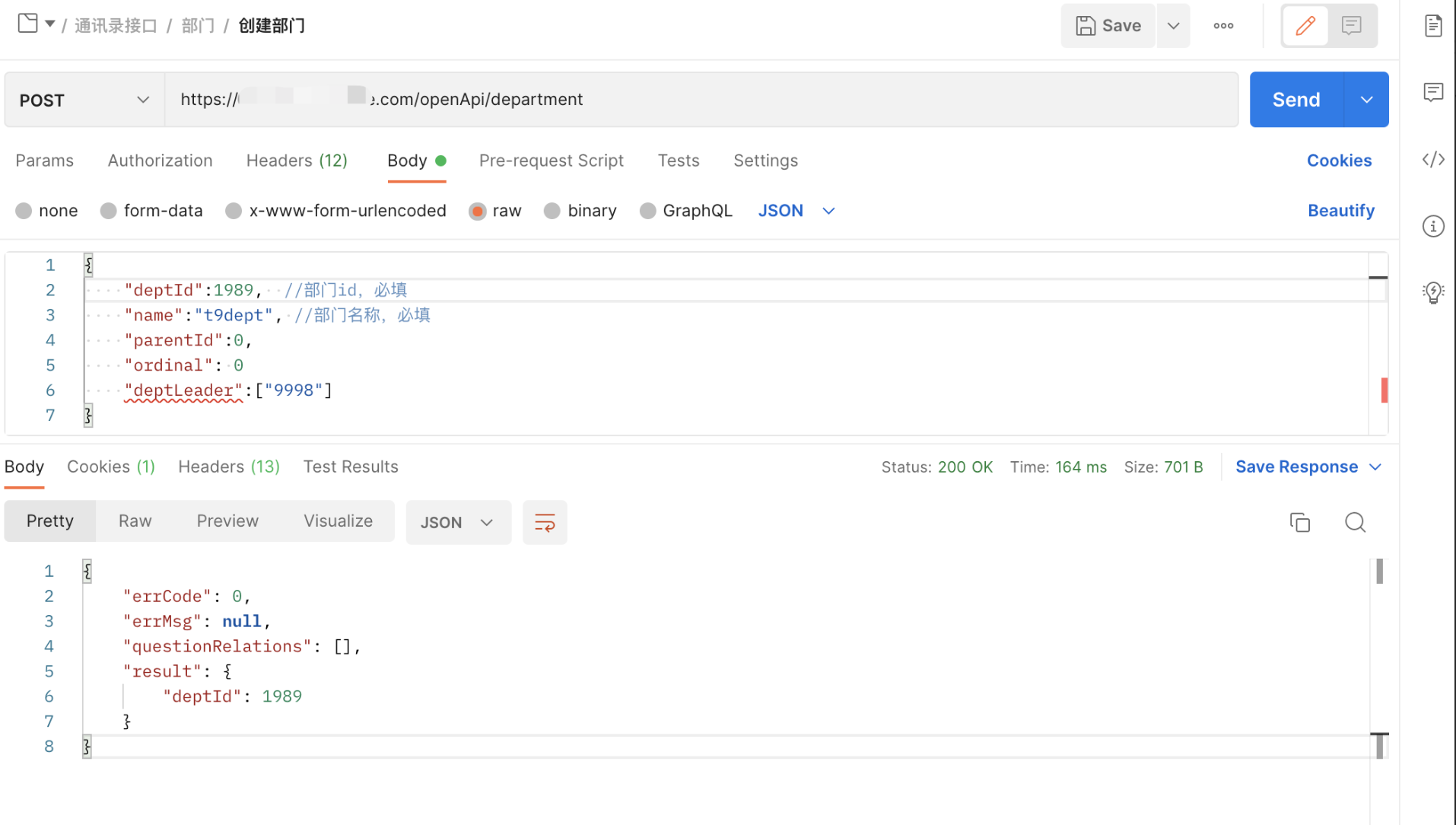Viewport: 1456px width, 825px height.
Task: Open the Comments icon in right sidebar
Action: (x=1433, y=93)
